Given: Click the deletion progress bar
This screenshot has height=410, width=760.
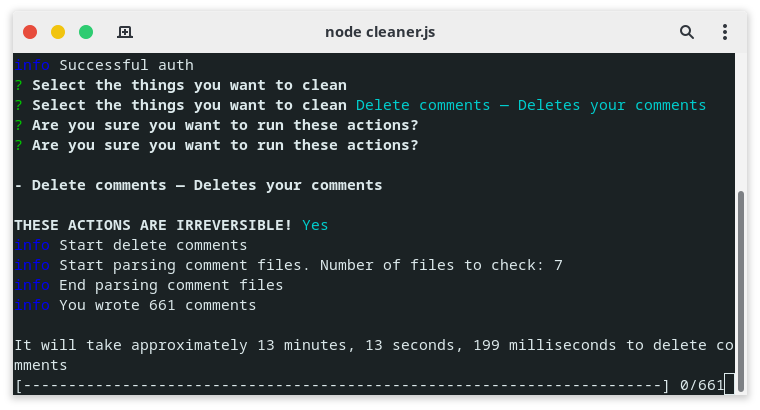Looking at the screenshot, I should point(342,385).
